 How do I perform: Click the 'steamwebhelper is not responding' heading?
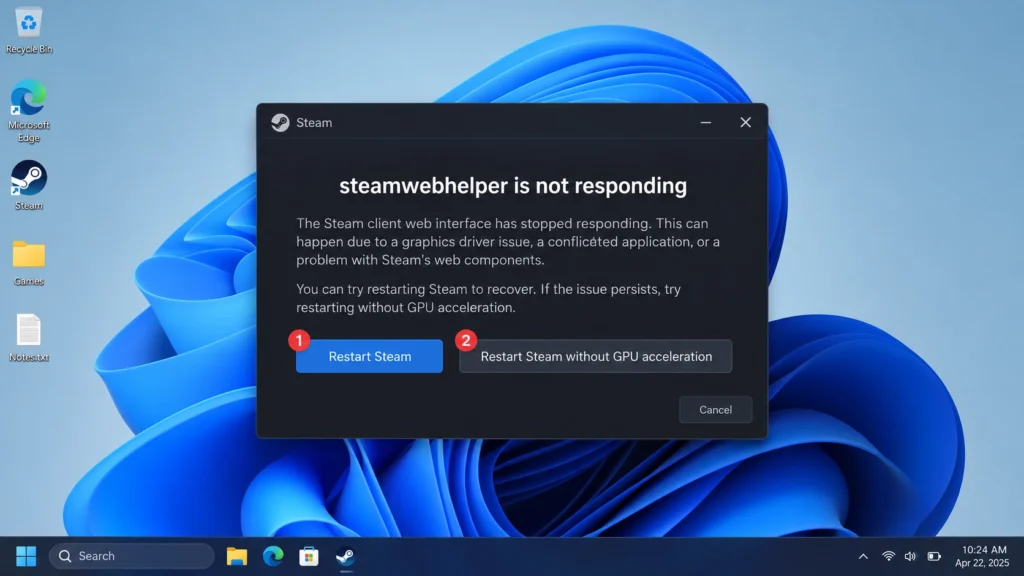pos(513,186)
